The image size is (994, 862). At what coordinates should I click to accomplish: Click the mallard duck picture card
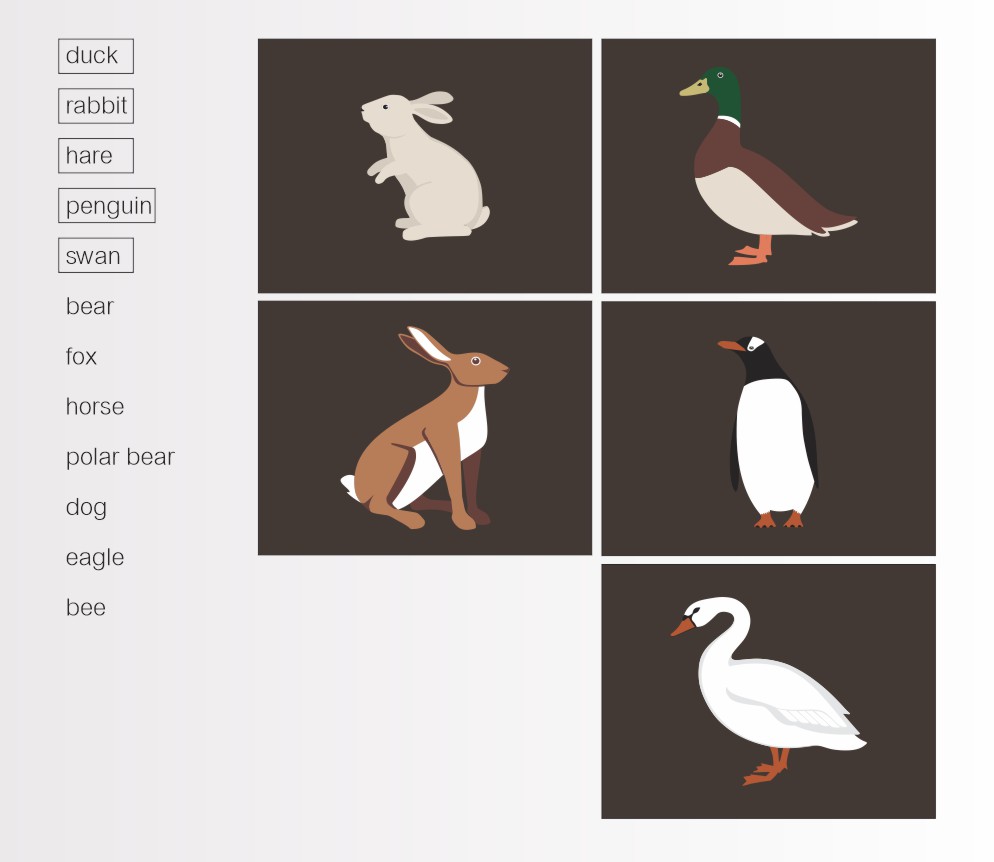click(x=768, y=166)
